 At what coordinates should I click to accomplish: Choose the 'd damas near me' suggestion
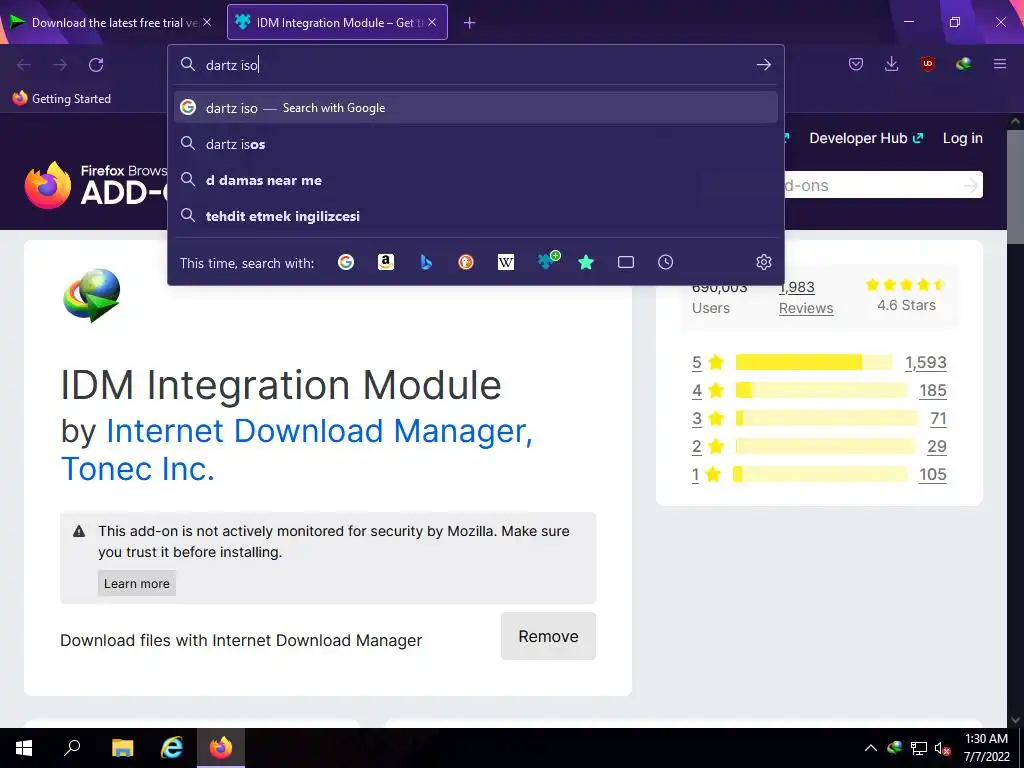coord(475,180)
